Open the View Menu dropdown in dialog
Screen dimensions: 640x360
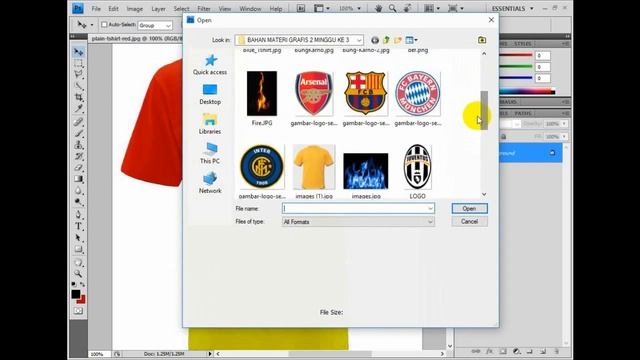(x=411, y=40)
